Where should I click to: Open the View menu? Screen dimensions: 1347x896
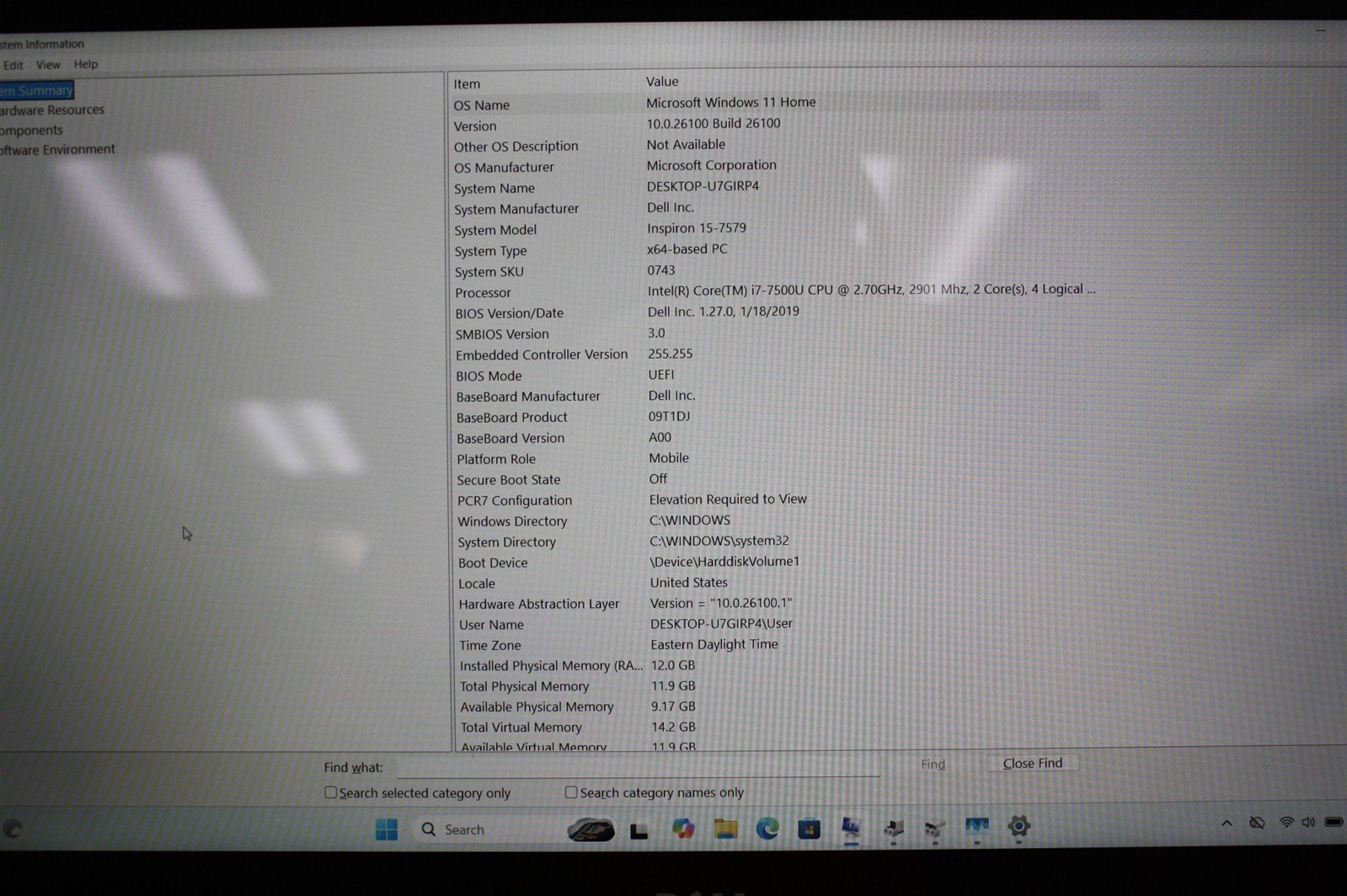(48, 65)
